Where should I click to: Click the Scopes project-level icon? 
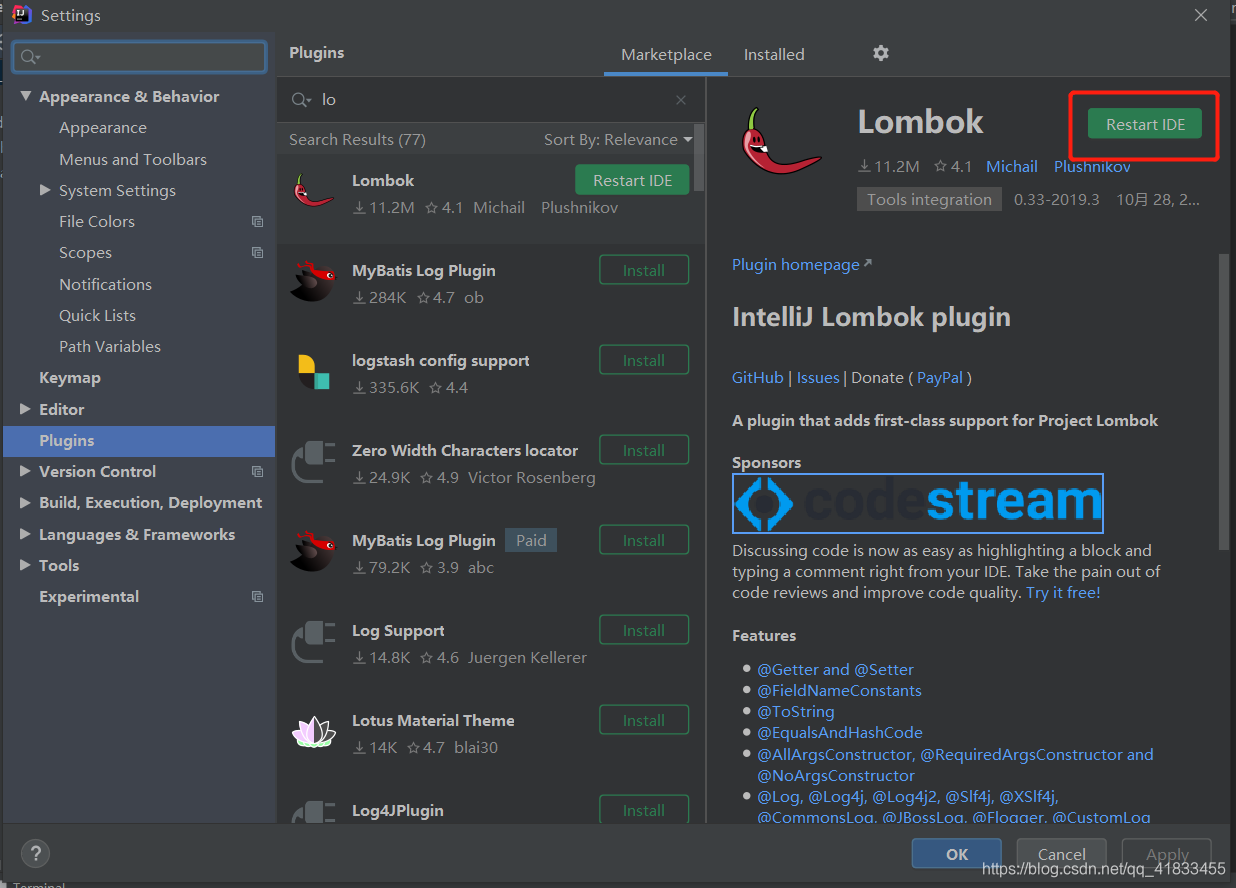tap(257, 253)
